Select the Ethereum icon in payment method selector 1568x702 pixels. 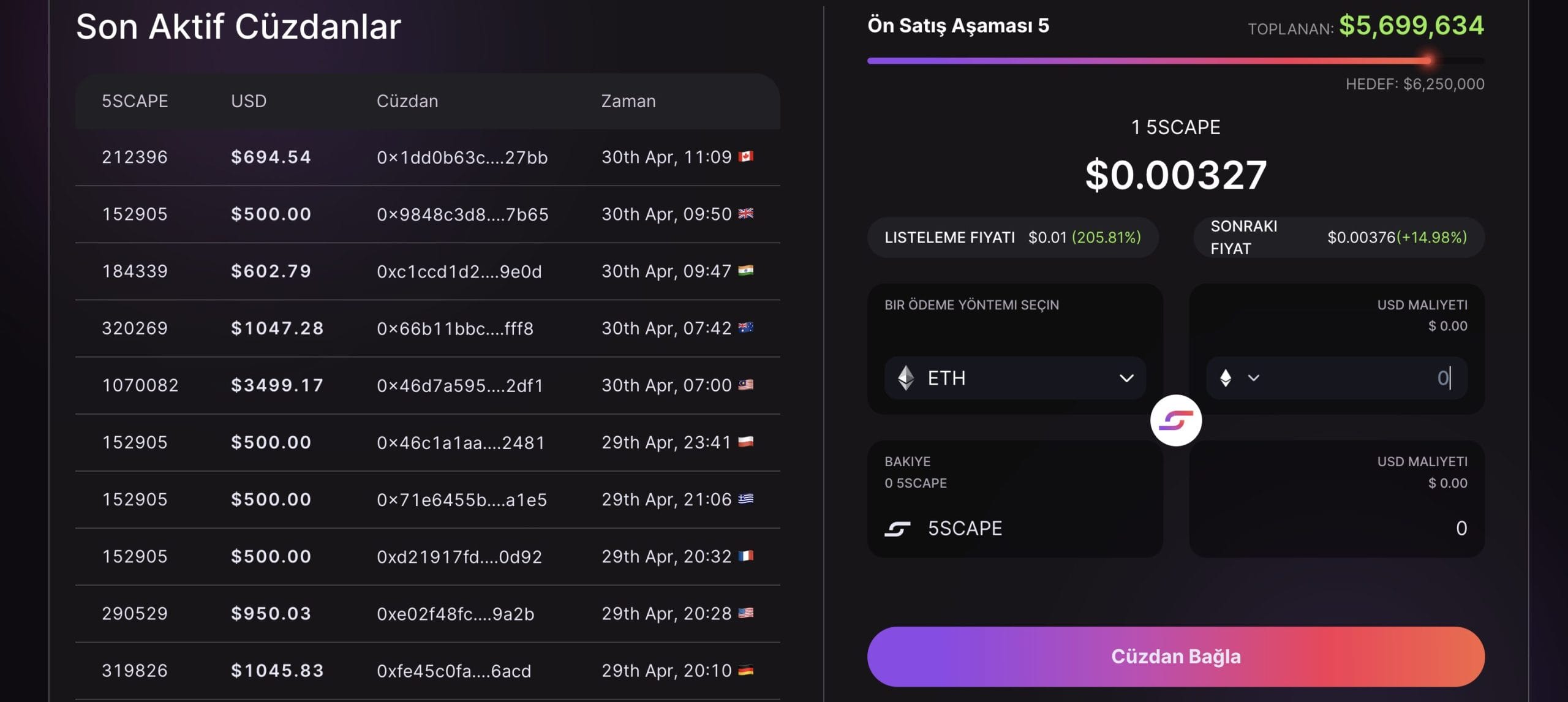[907, 378]
